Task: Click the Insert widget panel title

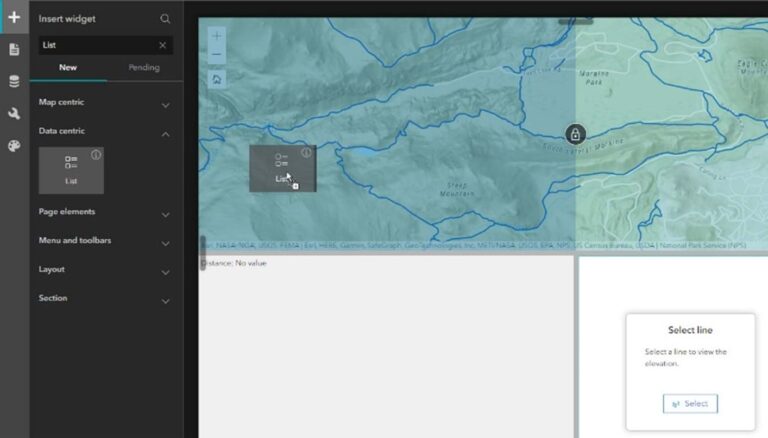Action: point(67,19)
